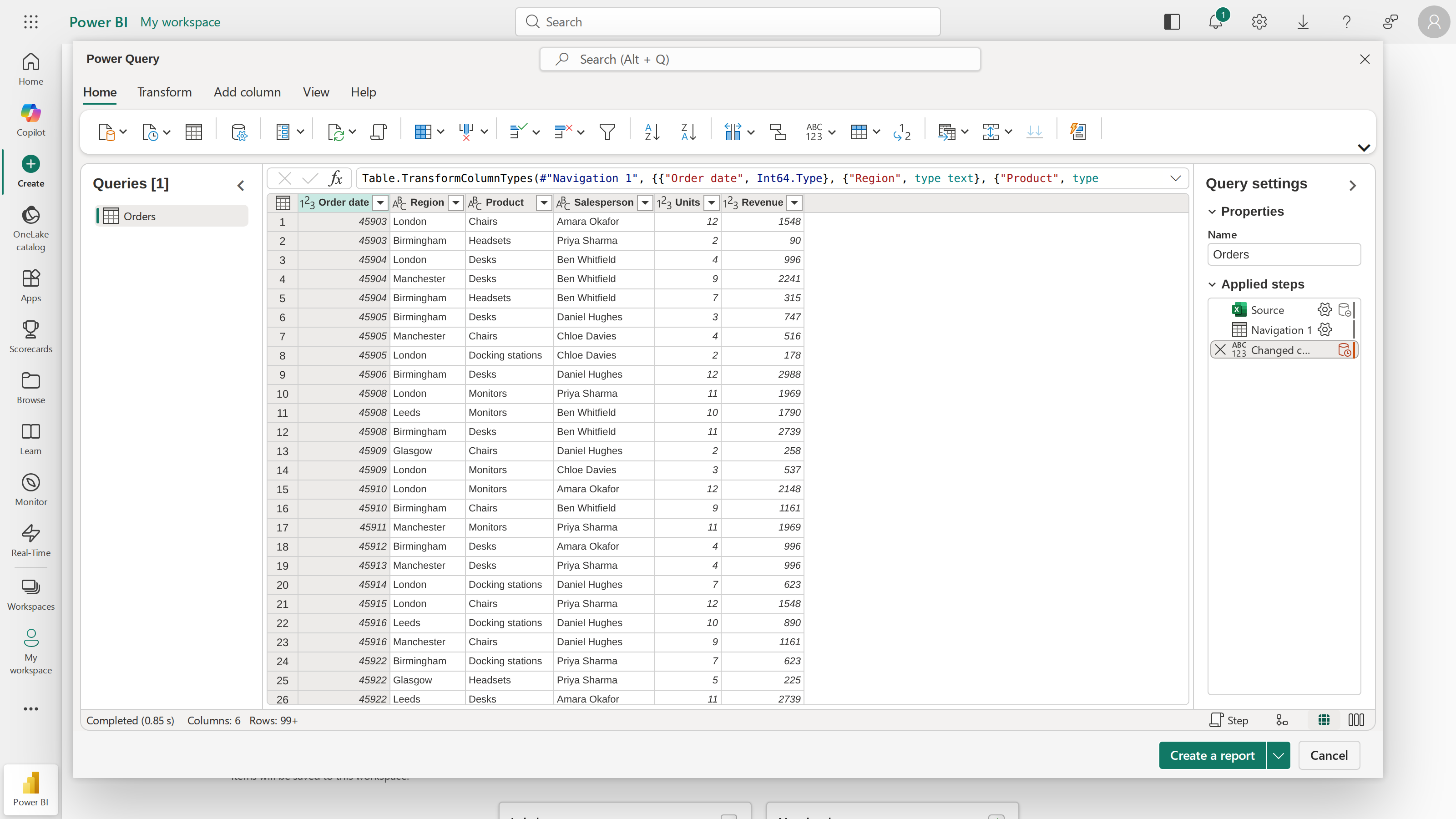This screenshot has width=1456, height=819.
Task: Click the lightning-bolt ribbon icon before the end separator
Action: point(1078,131)
